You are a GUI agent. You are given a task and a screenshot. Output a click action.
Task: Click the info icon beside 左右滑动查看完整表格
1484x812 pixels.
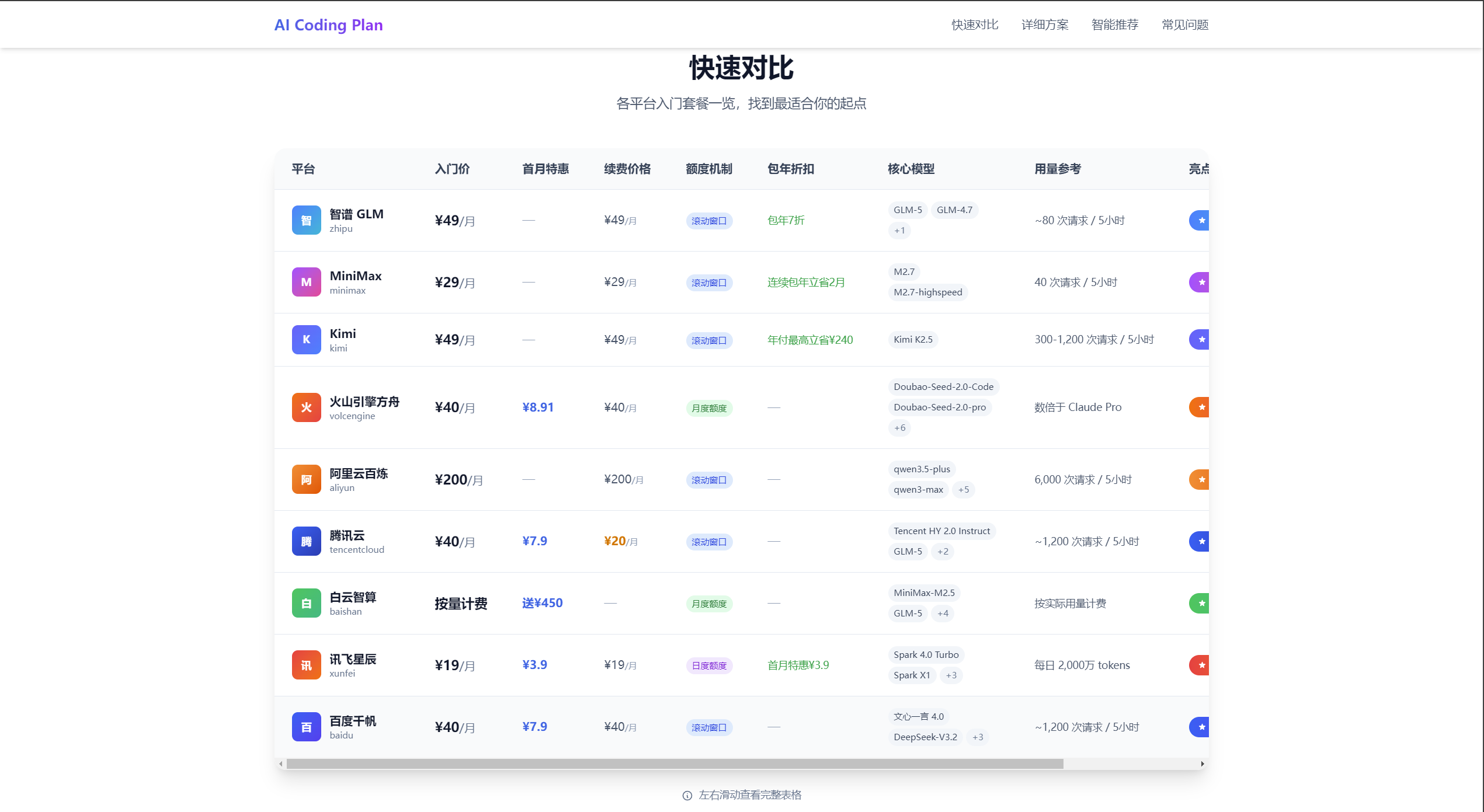(x=687, y=795)
